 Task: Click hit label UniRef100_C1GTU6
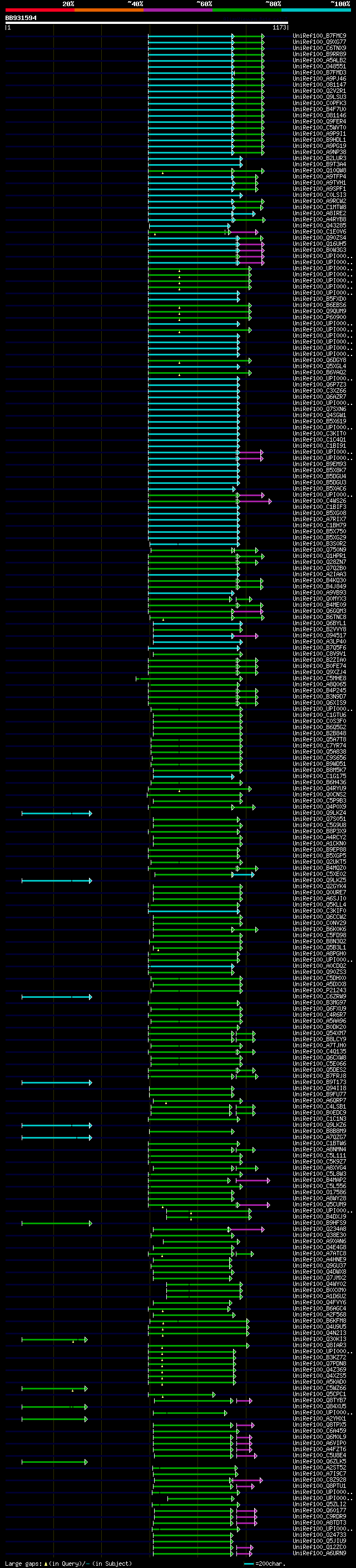click(x=319, y=715)
